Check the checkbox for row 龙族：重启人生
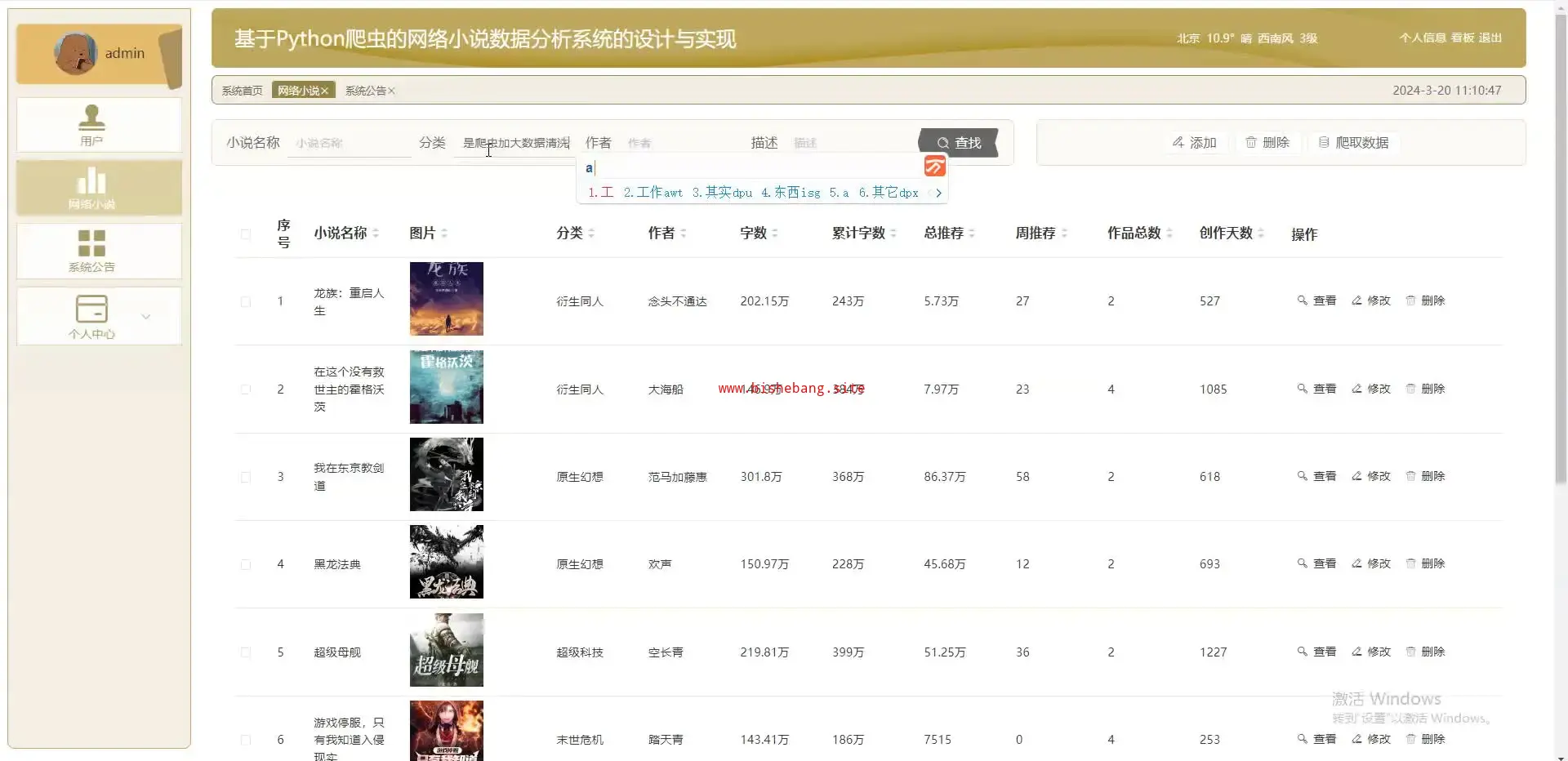The width and height of the screenshot is (1568, 761). point(246,301)
